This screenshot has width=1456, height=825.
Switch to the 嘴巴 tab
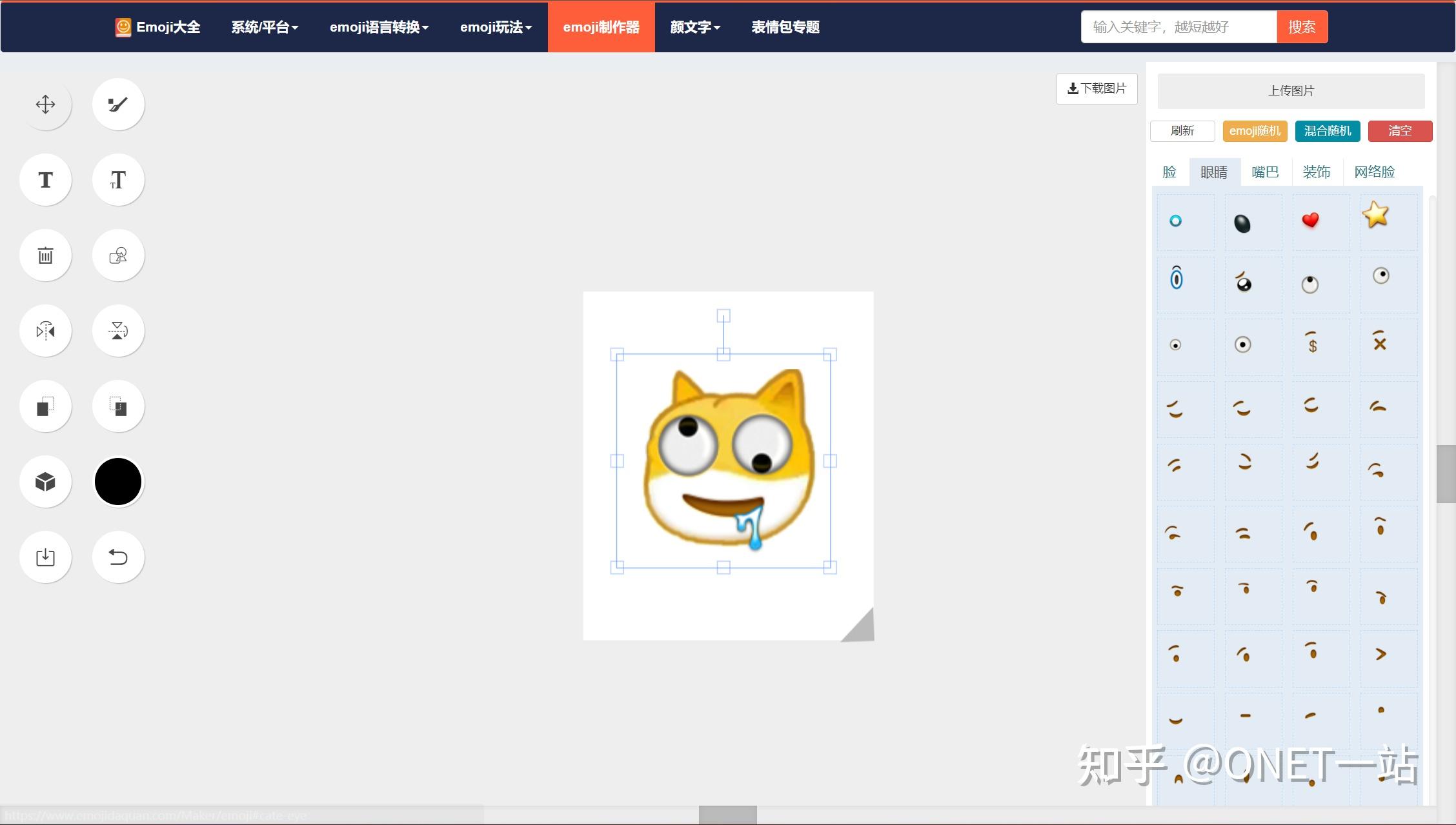coord(1265,172)
